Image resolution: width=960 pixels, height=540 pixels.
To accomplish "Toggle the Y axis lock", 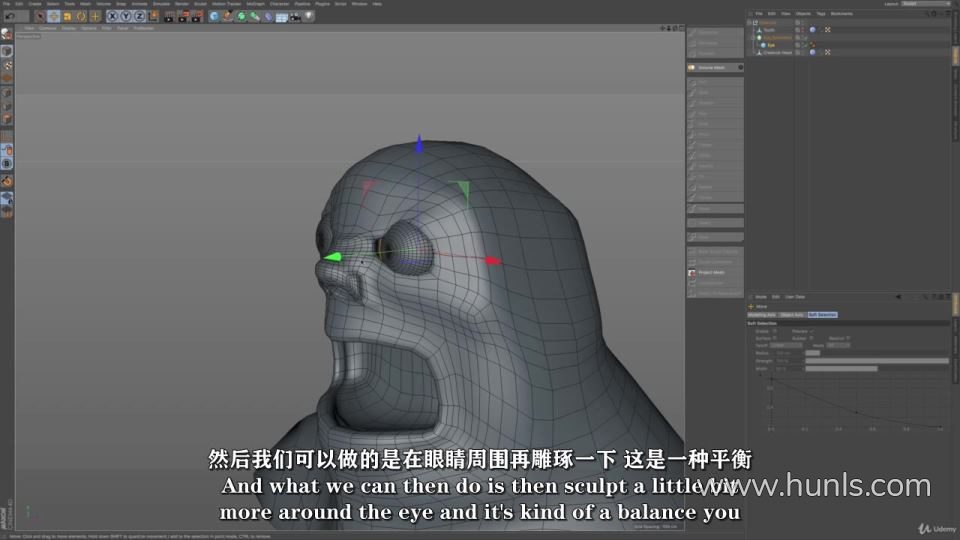I will (x=126, y=17).
